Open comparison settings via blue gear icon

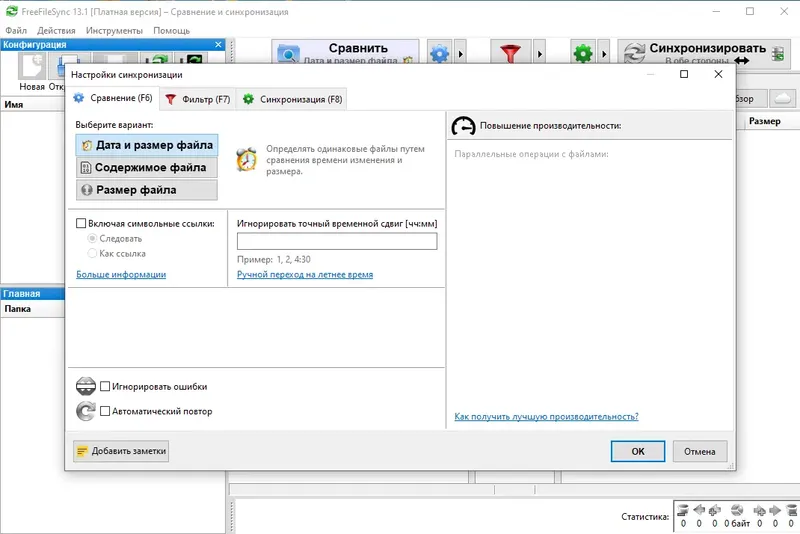[440, 53]
